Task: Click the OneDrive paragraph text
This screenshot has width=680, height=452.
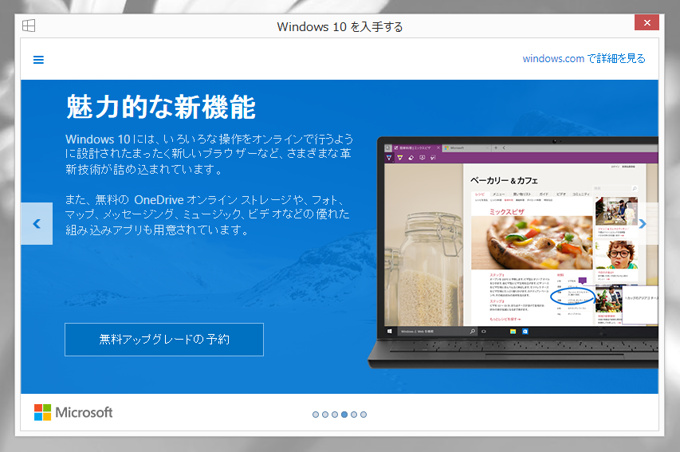Action: [207, 214]
